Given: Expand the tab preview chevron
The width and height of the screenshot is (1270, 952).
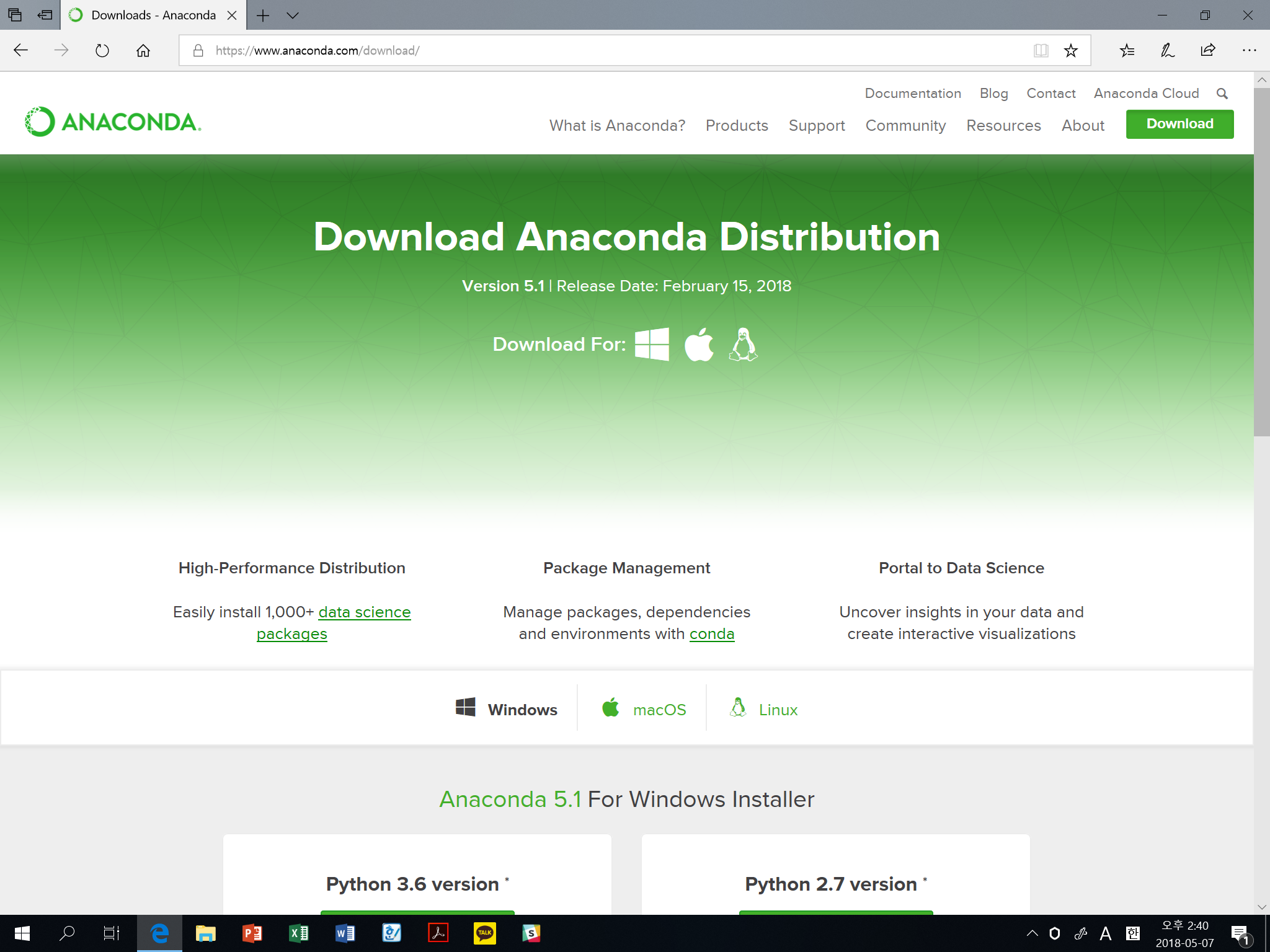Looking at the screenshot, I should pos(293,15).
